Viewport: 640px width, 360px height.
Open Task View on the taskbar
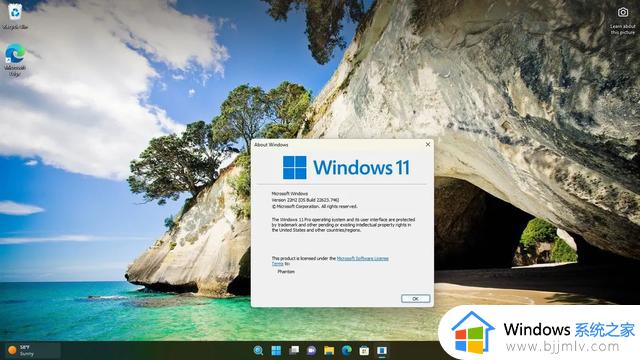coord(294,350)
